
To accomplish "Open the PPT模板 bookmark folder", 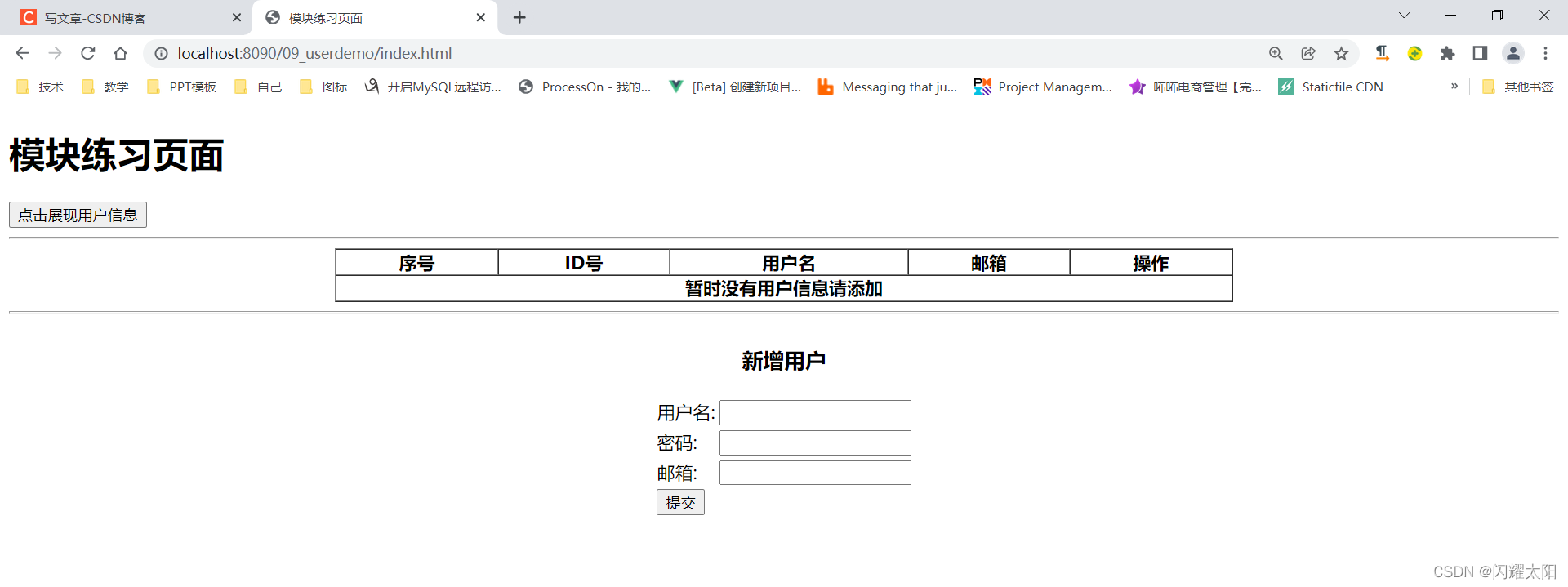I will point(181,87).
